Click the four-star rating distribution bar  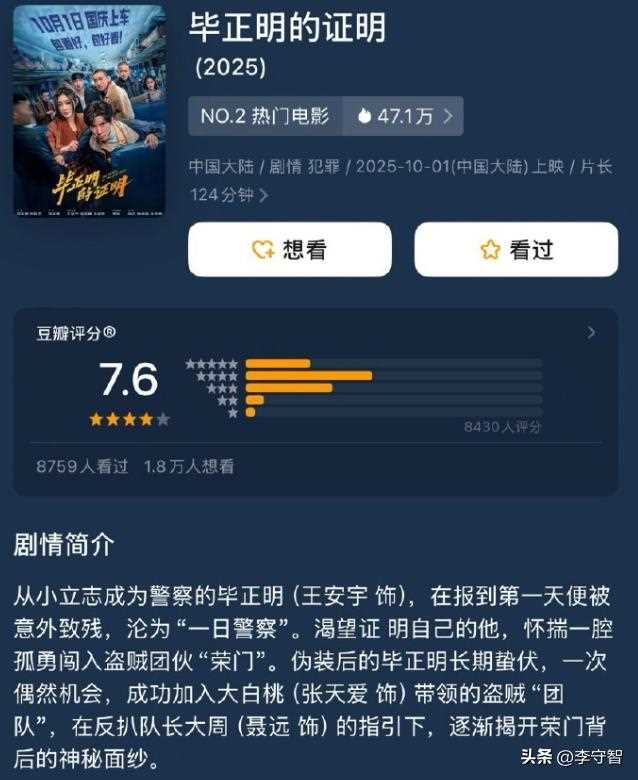[x=393, y=376]
